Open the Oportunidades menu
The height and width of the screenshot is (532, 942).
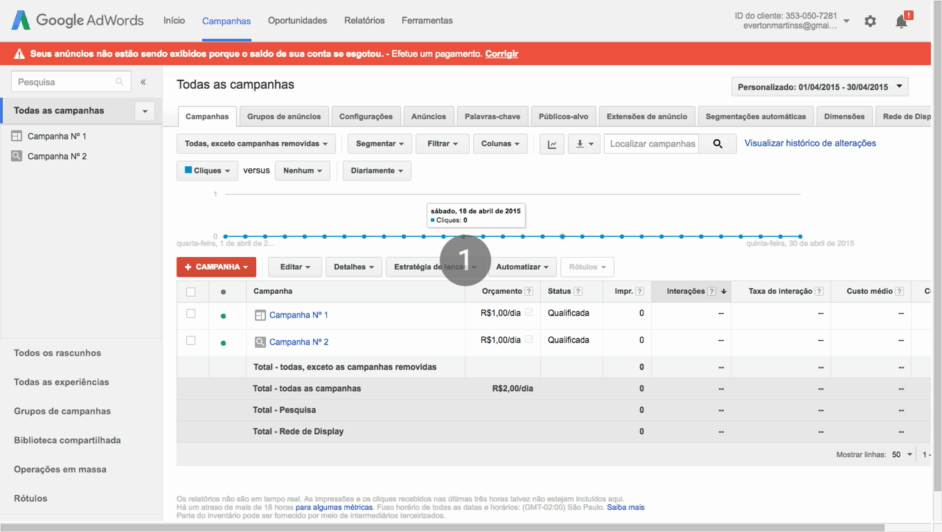coord(297,20)
